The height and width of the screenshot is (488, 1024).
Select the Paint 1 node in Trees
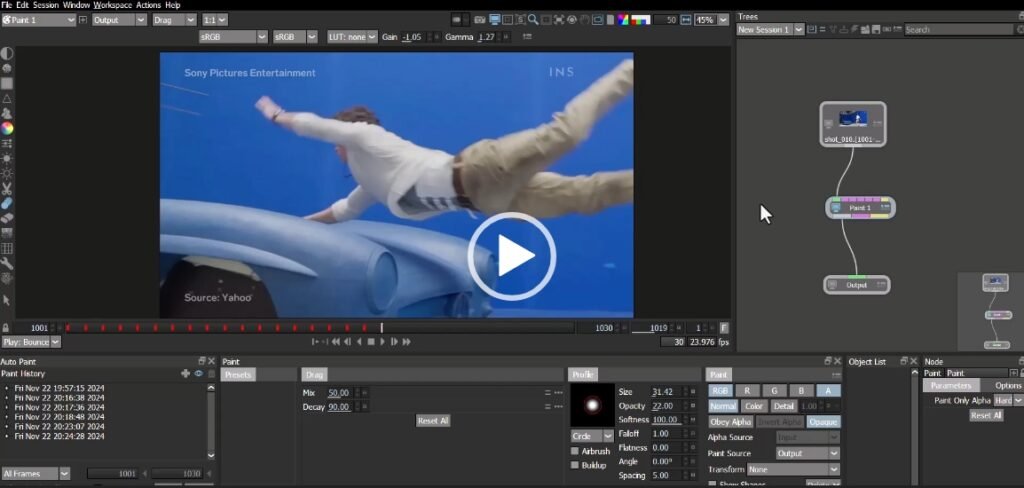coord(859,208)
